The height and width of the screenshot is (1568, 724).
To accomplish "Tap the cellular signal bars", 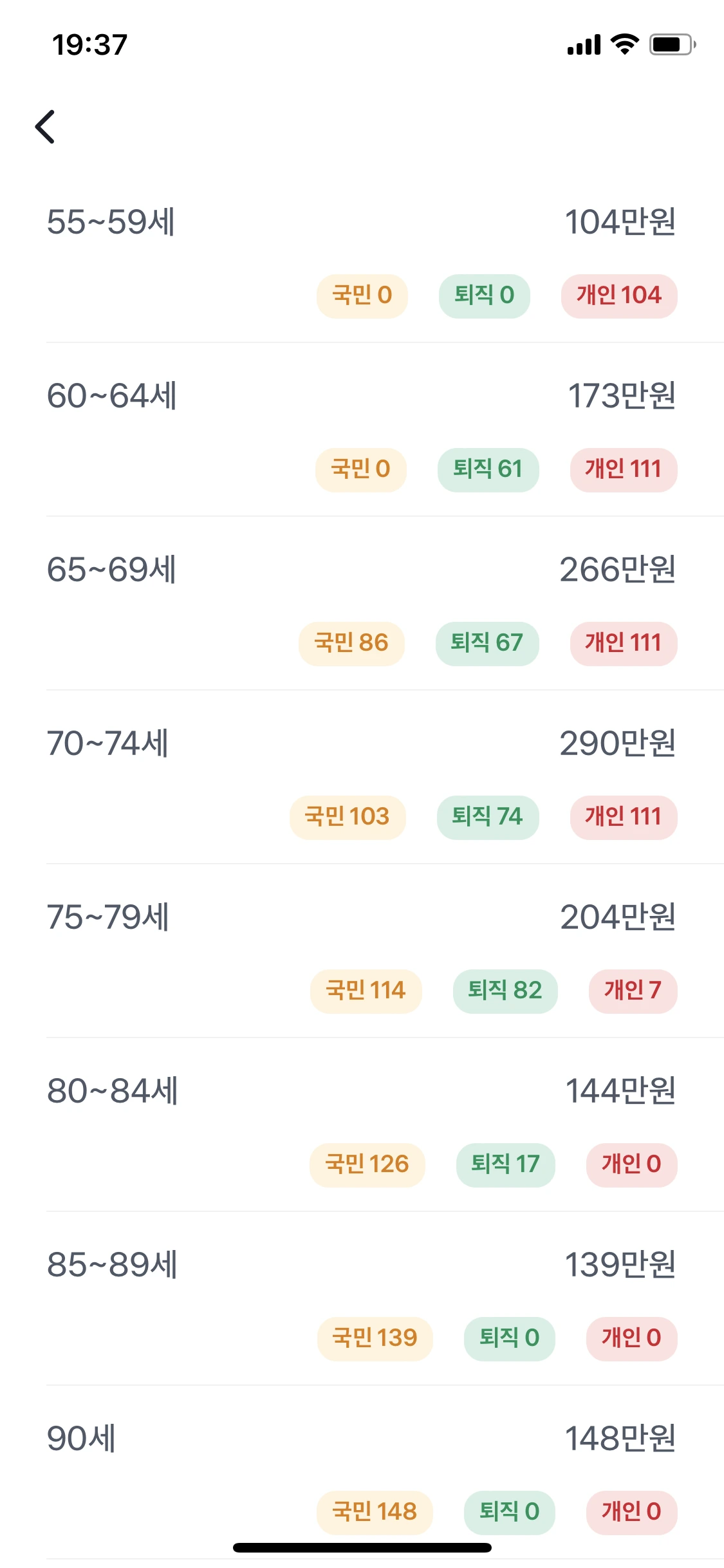I will point(584,45).
